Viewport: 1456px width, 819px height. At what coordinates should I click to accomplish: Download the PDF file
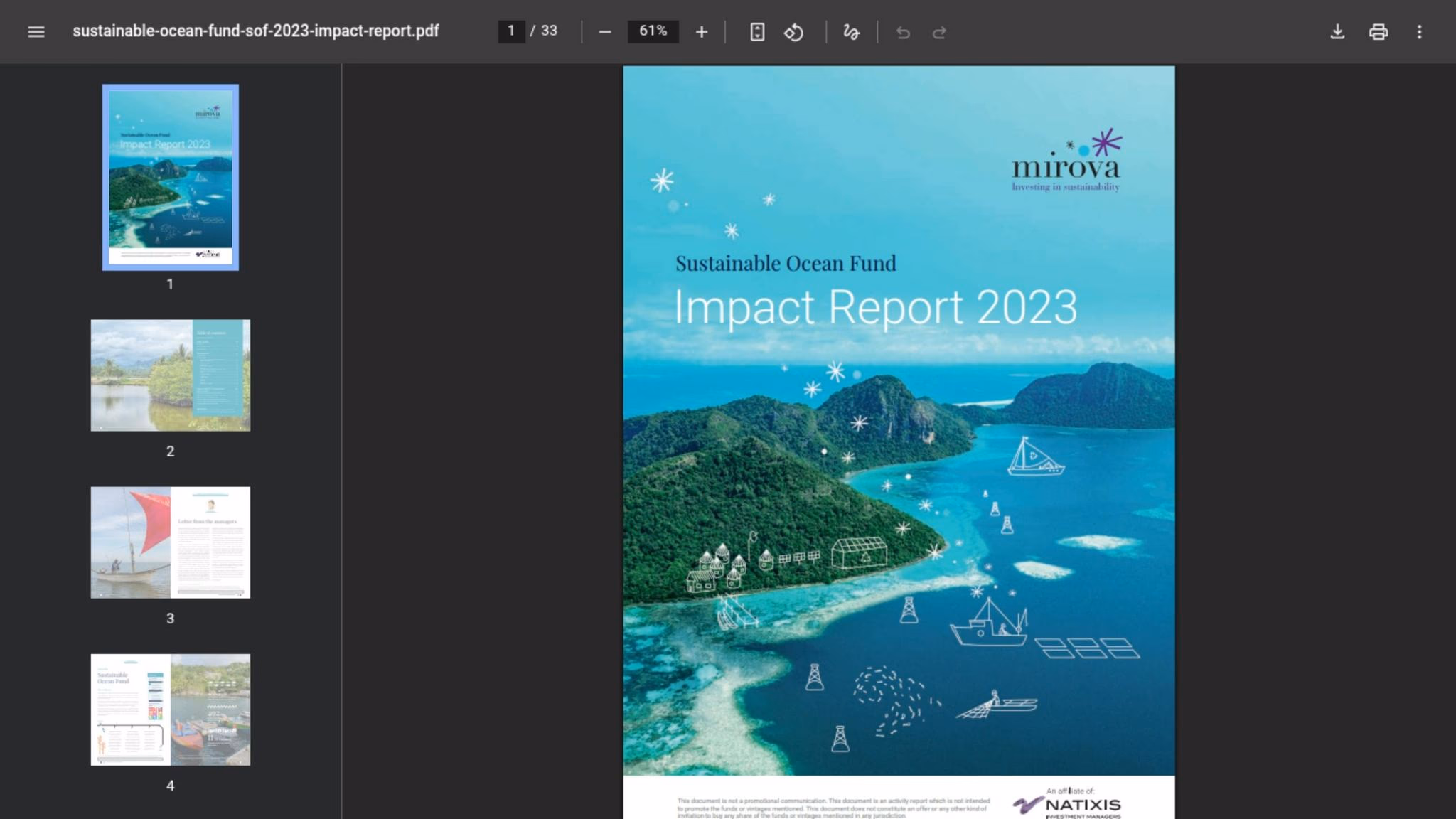1337,32
